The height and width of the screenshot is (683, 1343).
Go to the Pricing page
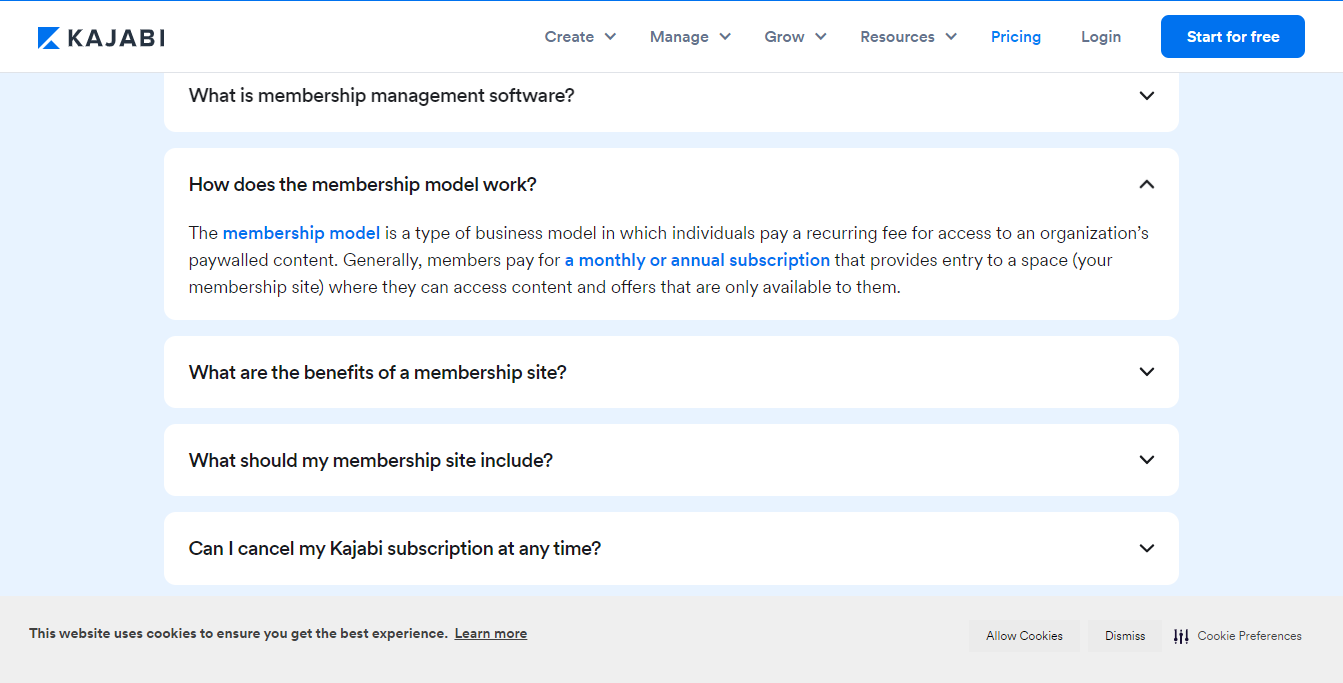1016,37
